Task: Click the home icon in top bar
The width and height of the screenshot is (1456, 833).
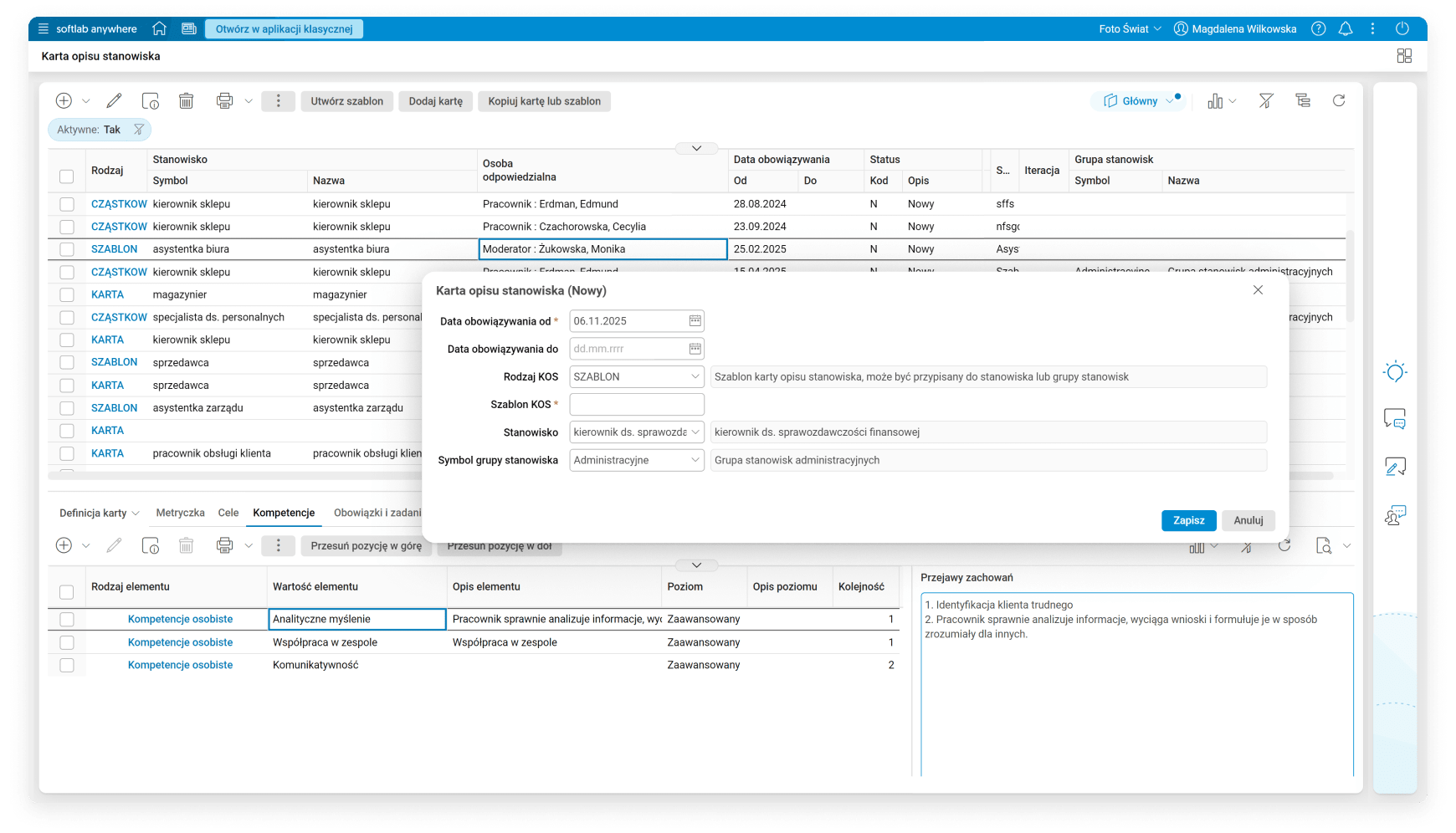Action: click(x=159, y=28)
